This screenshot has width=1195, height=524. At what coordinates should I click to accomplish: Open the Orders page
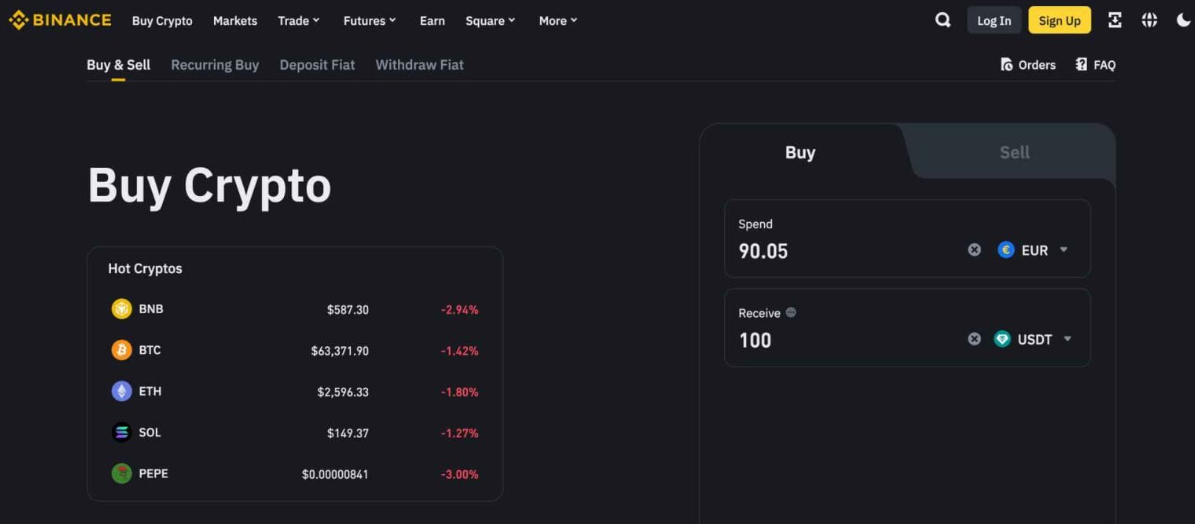click(x=1028, y=65)
